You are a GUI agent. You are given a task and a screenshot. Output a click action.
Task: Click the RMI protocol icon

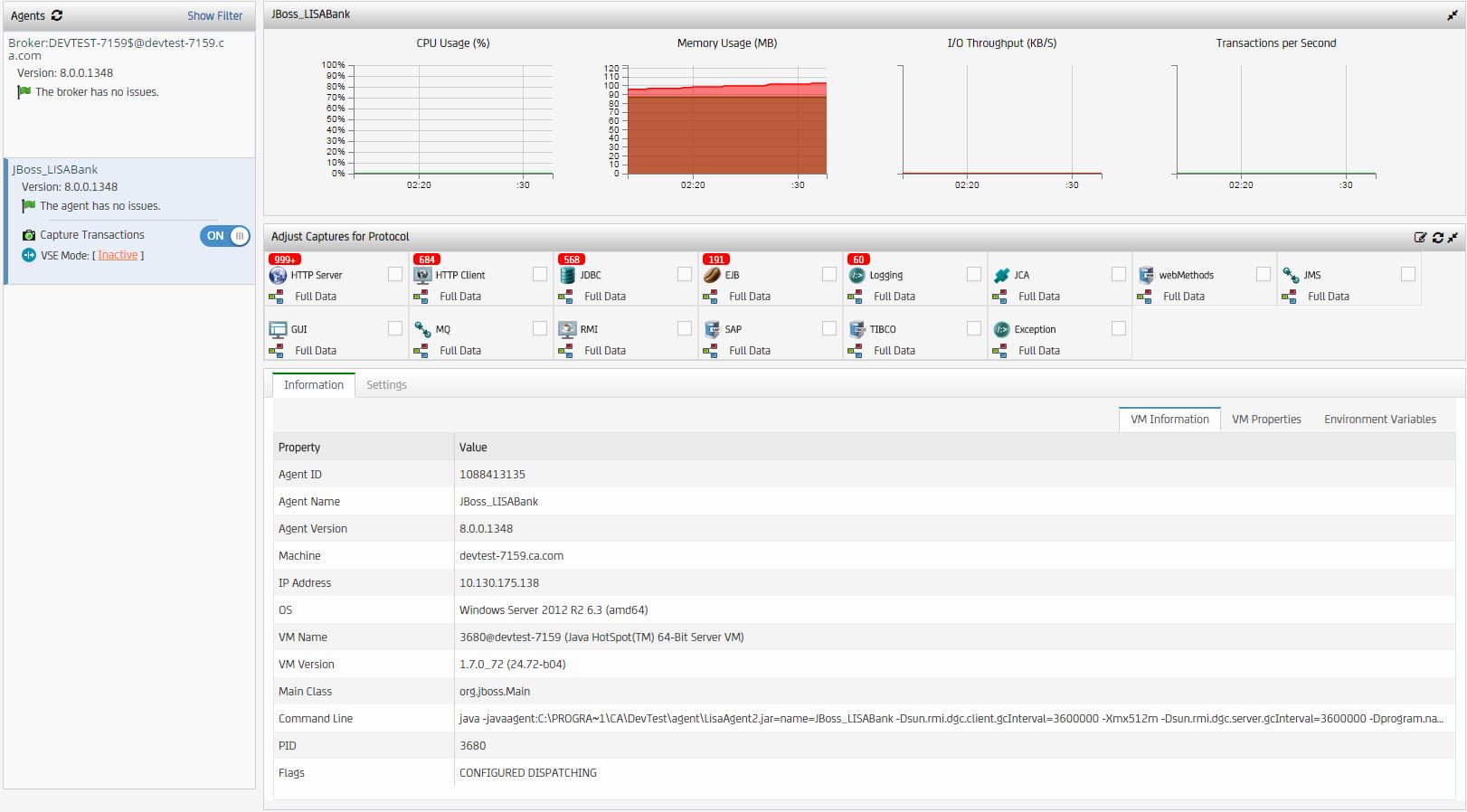[x=567, y=329]
